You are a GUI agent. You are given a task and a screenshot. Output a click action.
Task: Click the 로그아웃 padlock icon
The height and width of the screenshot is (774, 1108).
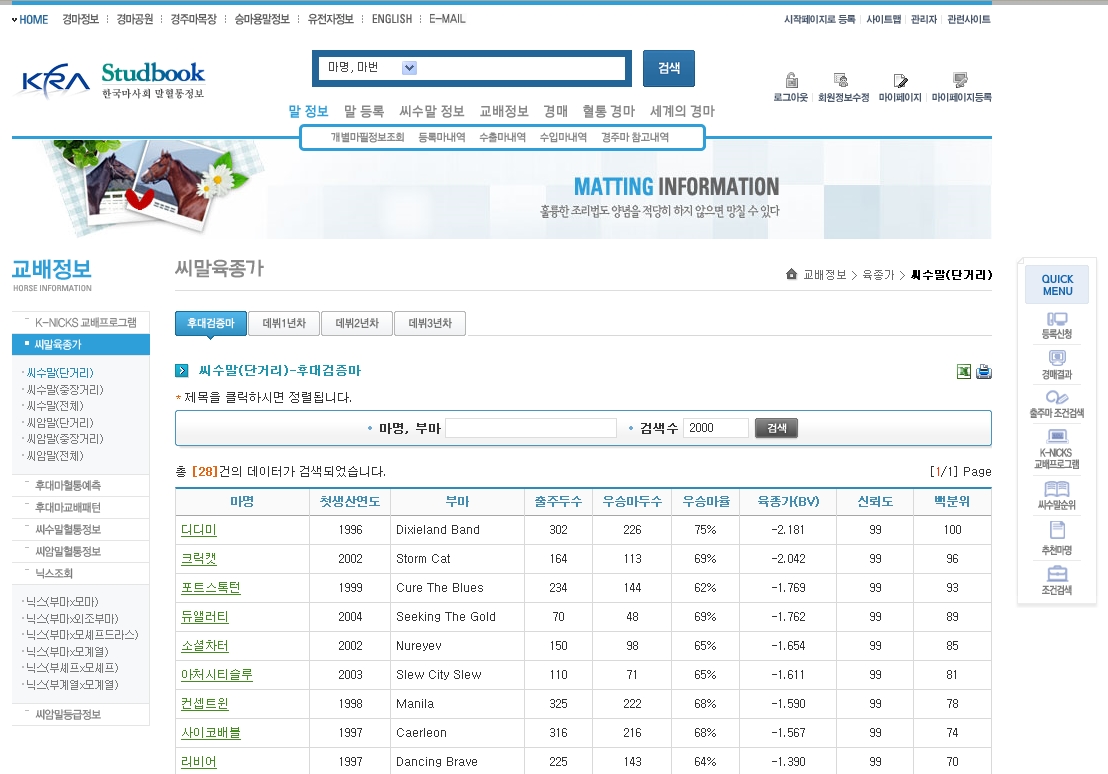[791, 81]
